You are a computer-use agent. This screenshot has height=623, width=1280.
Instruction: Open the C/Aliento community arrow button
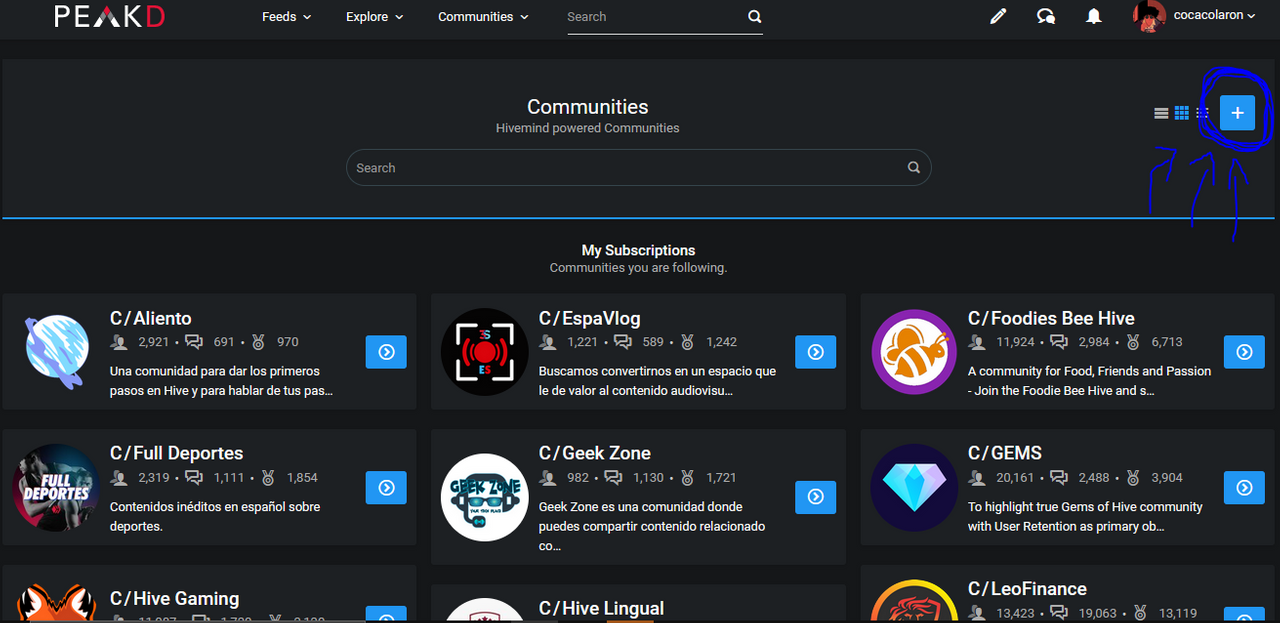coord(386,352)
